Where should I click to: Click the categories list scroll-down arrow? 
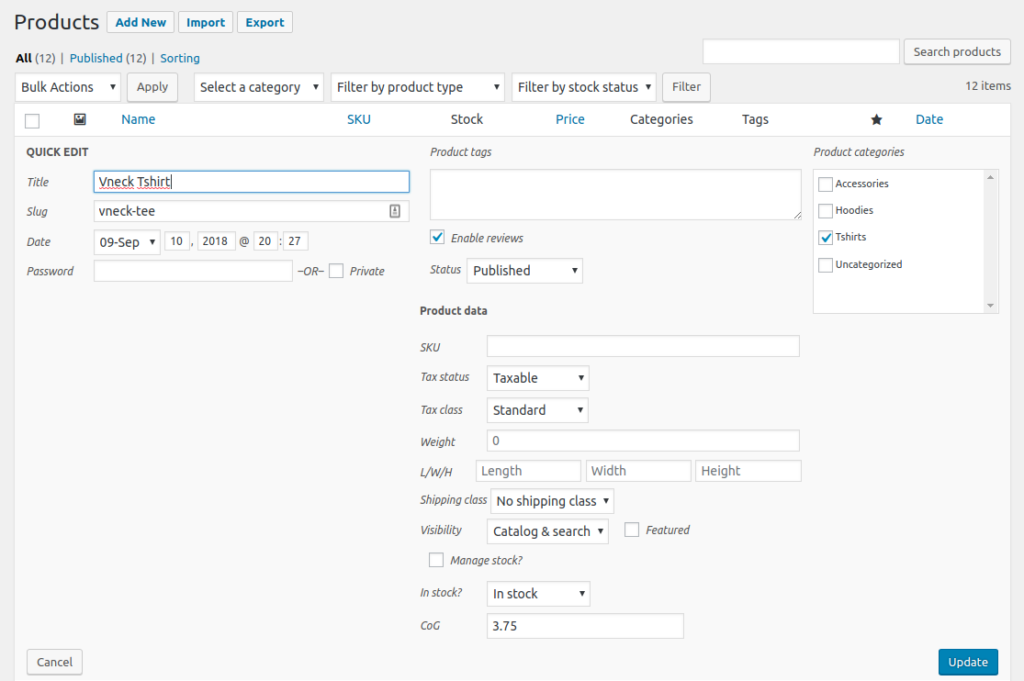point(991,306)
